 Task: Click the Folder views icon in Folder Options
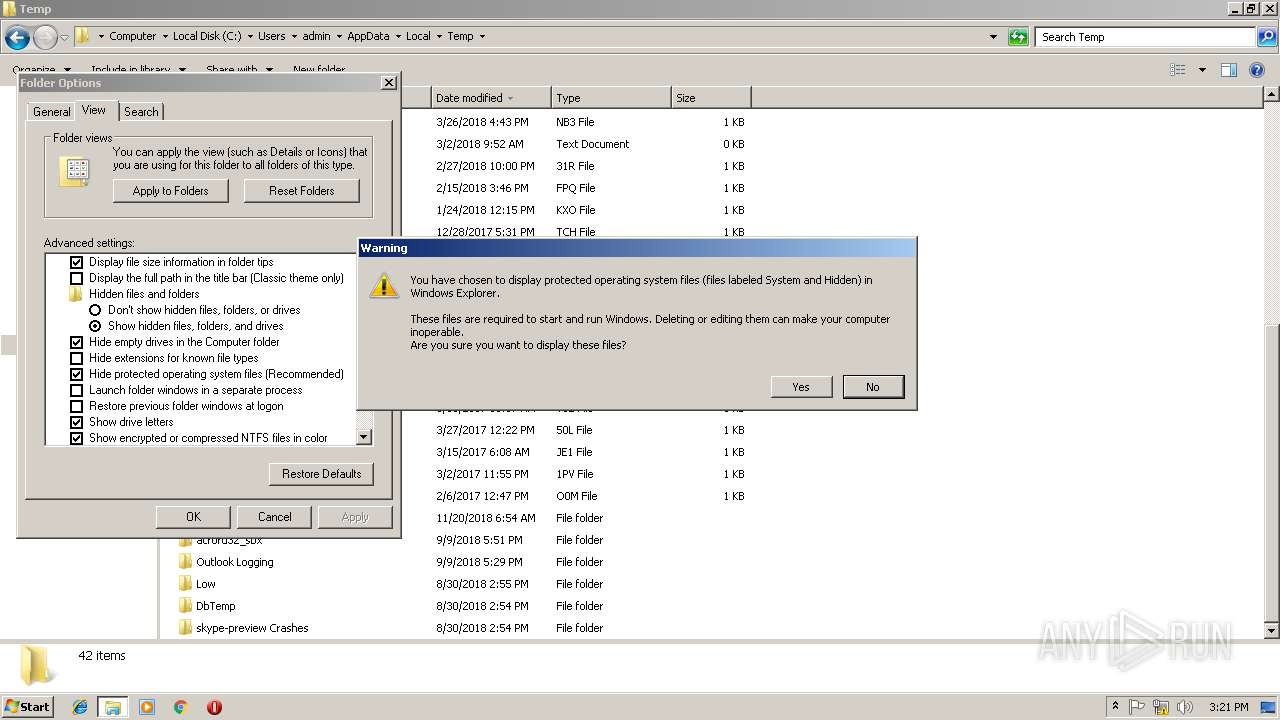click(75, 171)
